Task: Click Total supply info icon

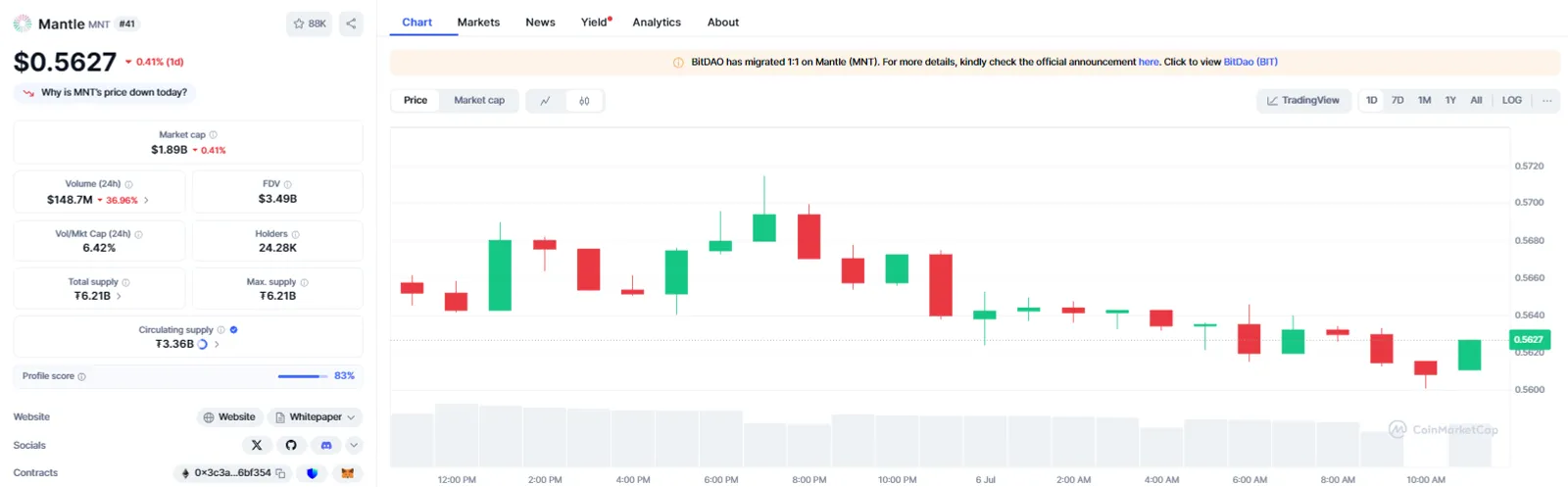Action: (125, 282)
